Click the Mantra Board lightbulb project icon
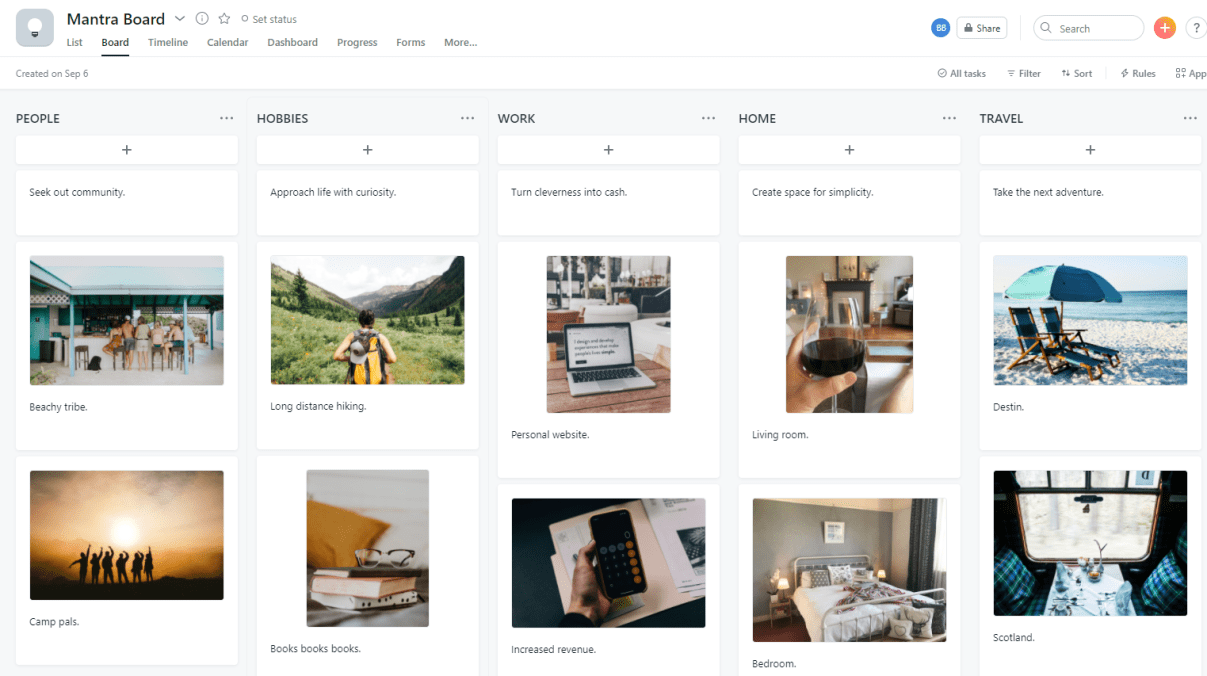This screenshot has height=676, width=1207. click(x=35, y=28)
